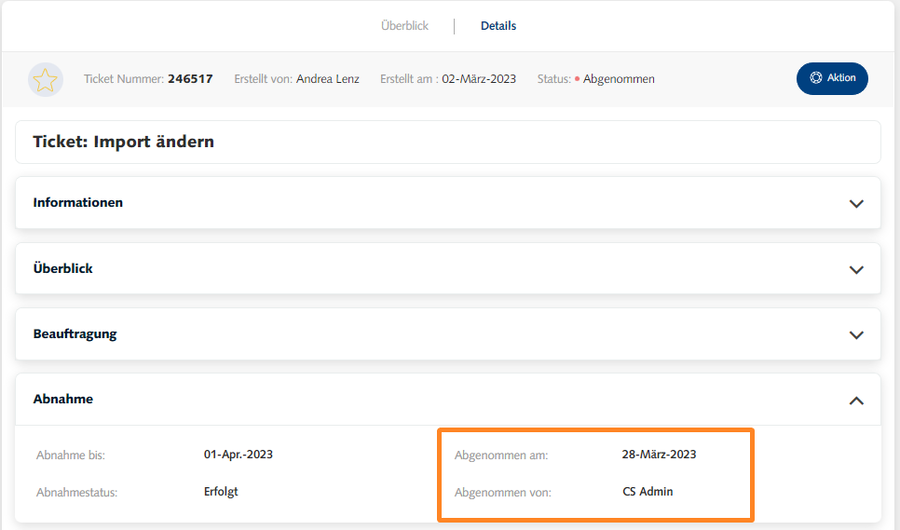Open the Aktion button menu
Viewport: 900px width, 530px height.
(832, 78)
